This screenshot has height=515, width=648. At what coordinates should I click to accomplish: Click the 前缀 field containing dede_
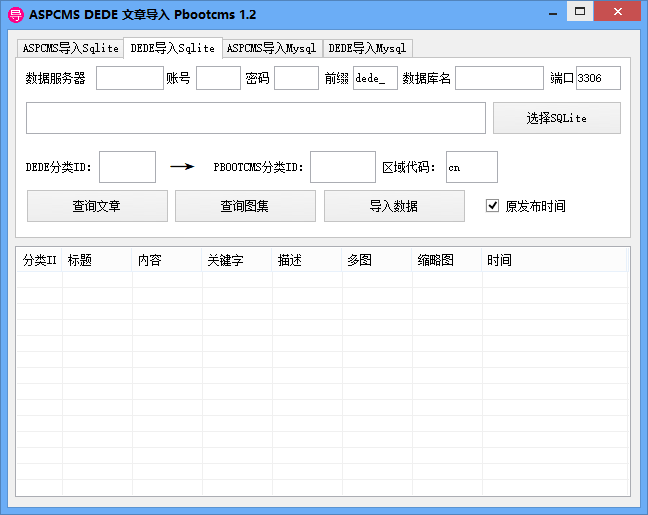click(375, 78)
